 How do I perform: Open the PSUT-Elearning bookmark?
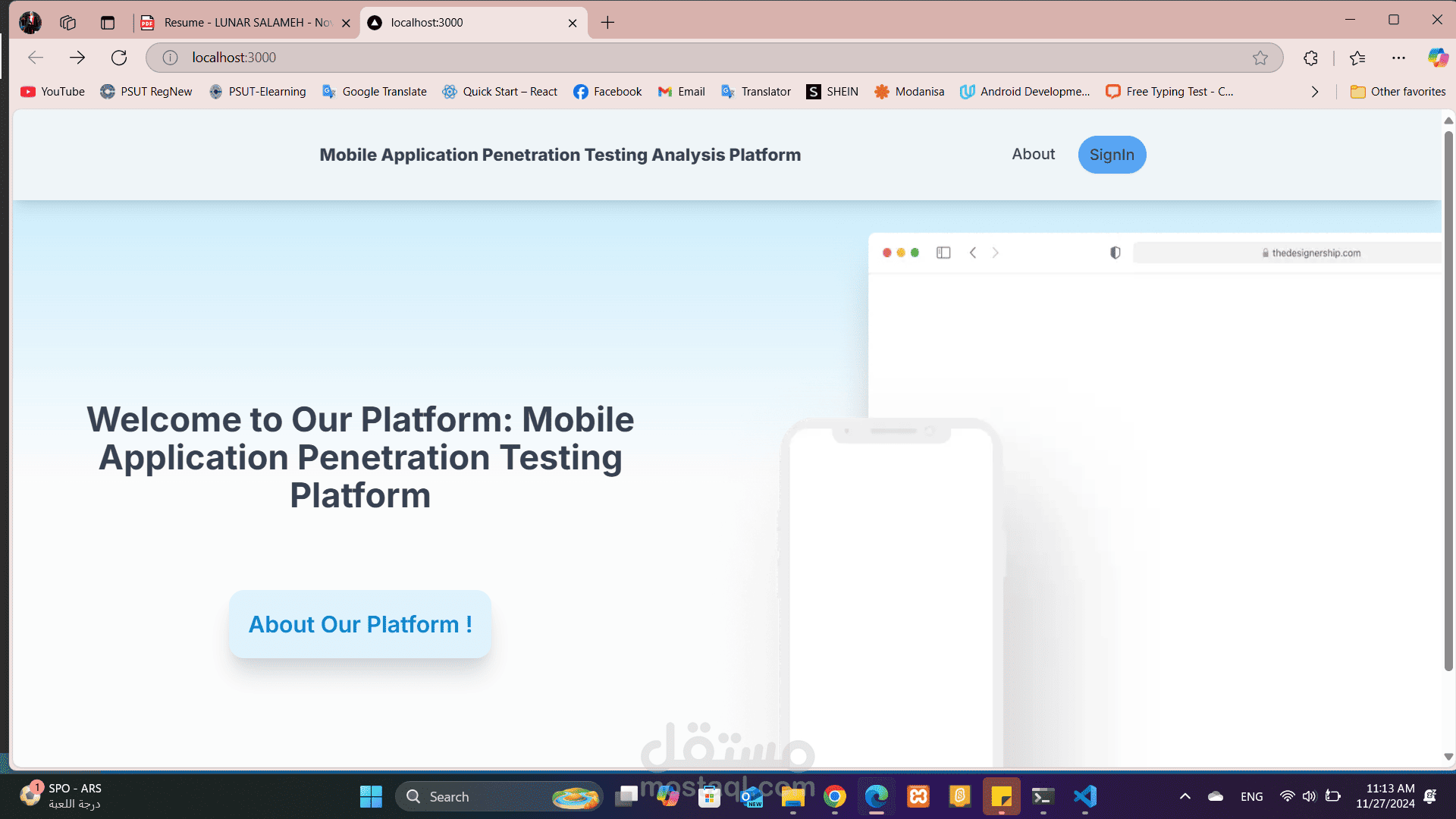pyautogui.click(x=258, y=92)
